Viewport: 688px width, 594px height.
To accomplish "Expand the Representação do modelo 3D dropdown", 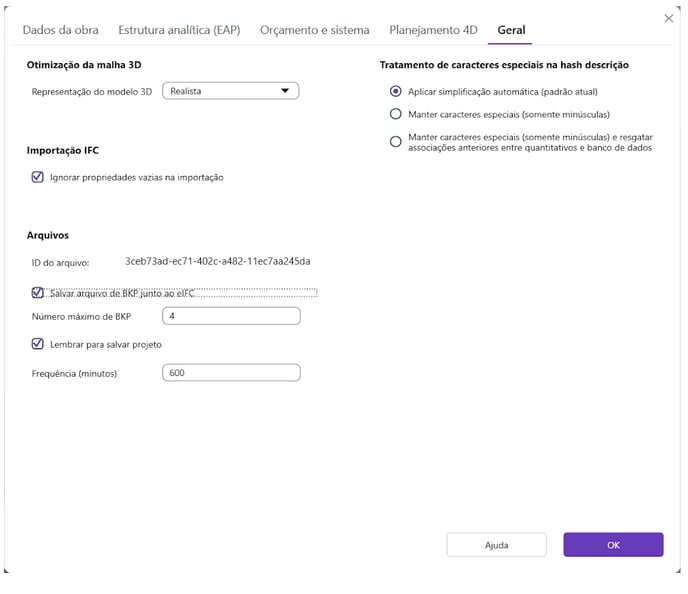I will click(x=230, y=91).
